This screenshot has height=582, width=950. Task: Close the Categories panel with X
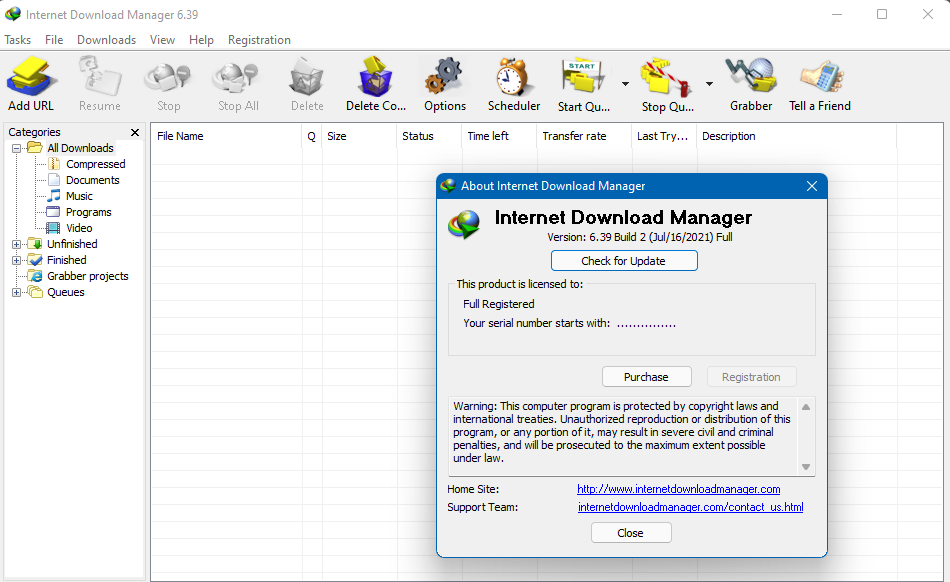coord(135,132)
